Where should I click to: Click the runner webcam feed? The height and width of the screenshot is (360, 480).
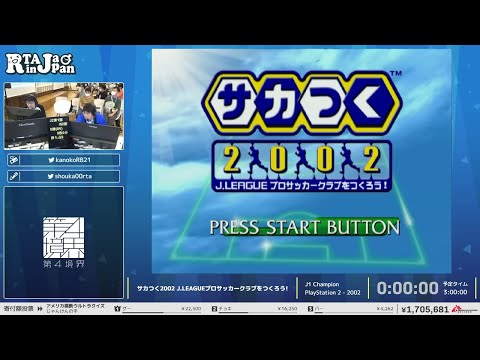point(64,116)
